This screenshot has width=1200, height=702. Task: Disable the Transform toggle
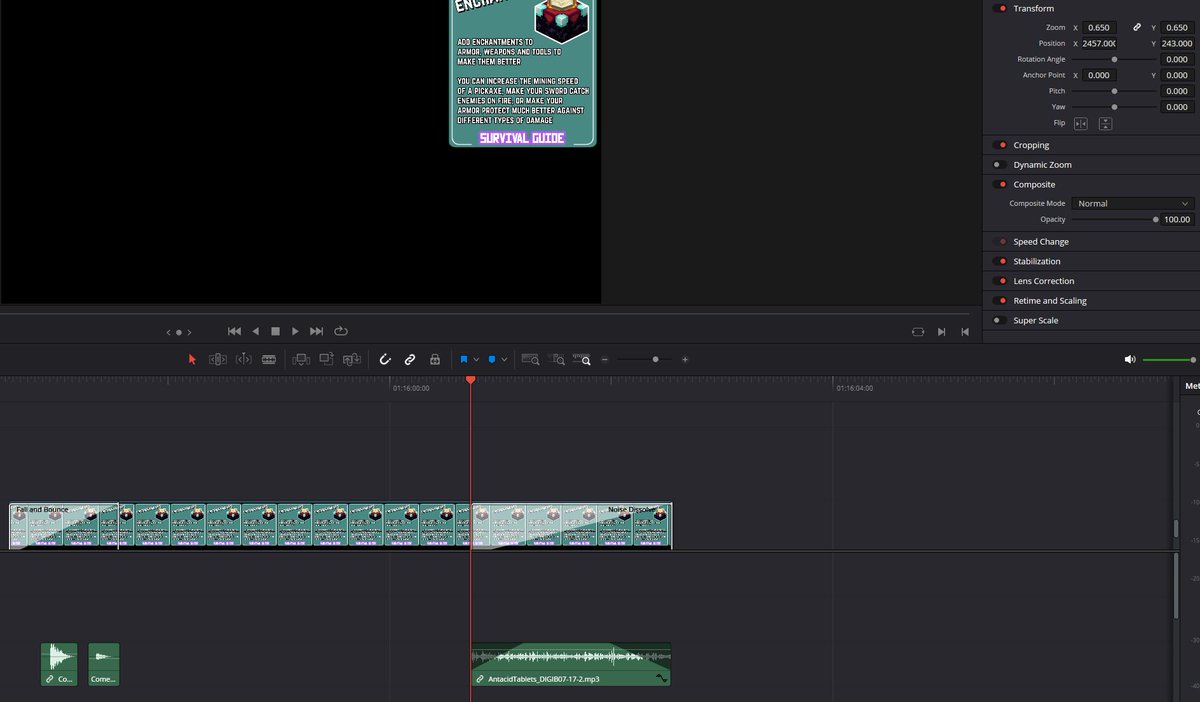[x=1000, y=9]
